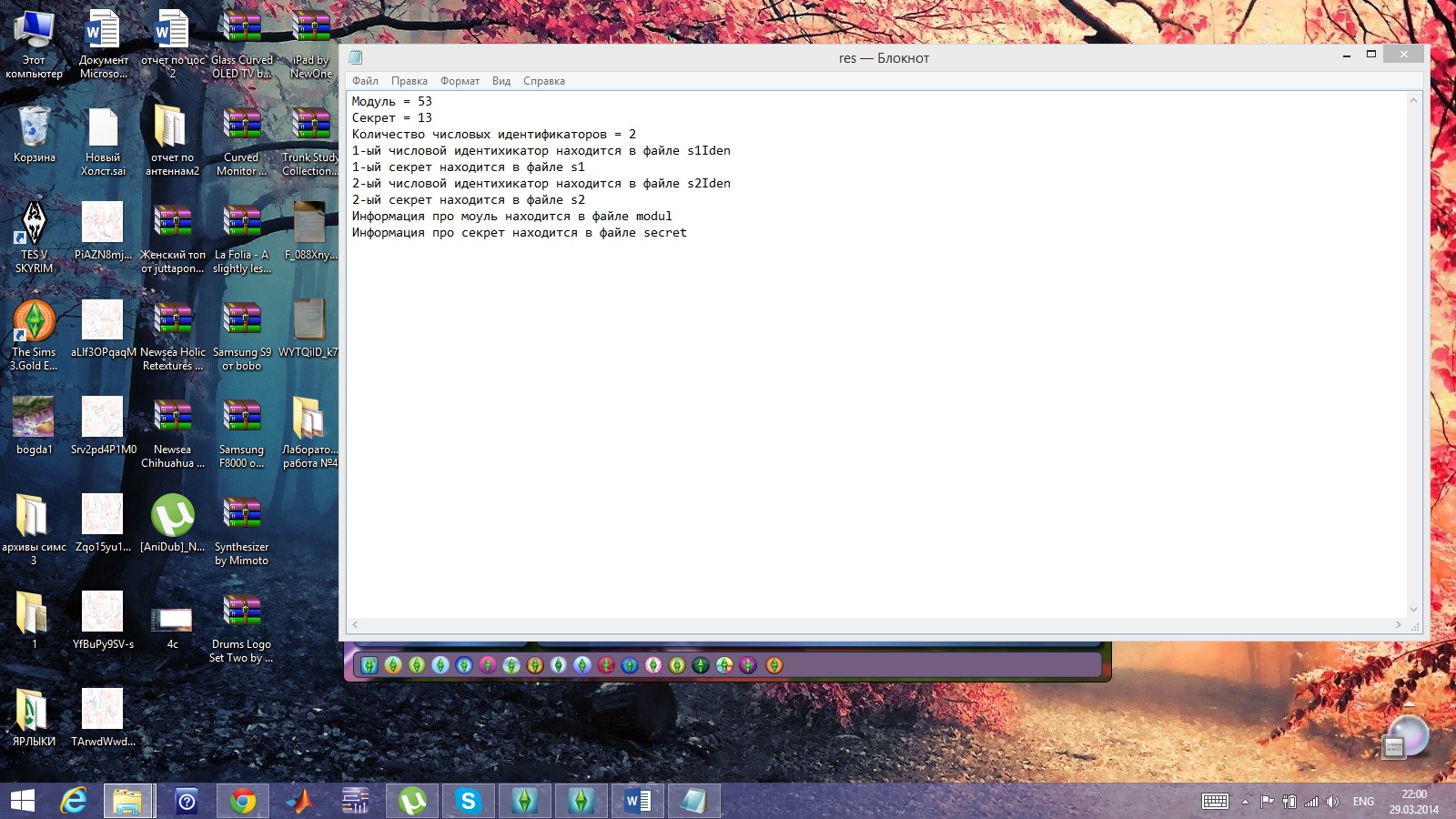1456x819 pixels.
Task: Click the red plumbob icon in Sims dock bar
Action: pyautogui.click(x=606, y=665)
